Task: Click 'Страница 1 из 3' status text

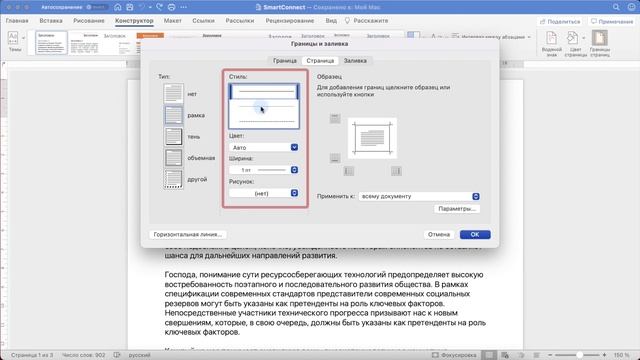Action: coord(32,355)
